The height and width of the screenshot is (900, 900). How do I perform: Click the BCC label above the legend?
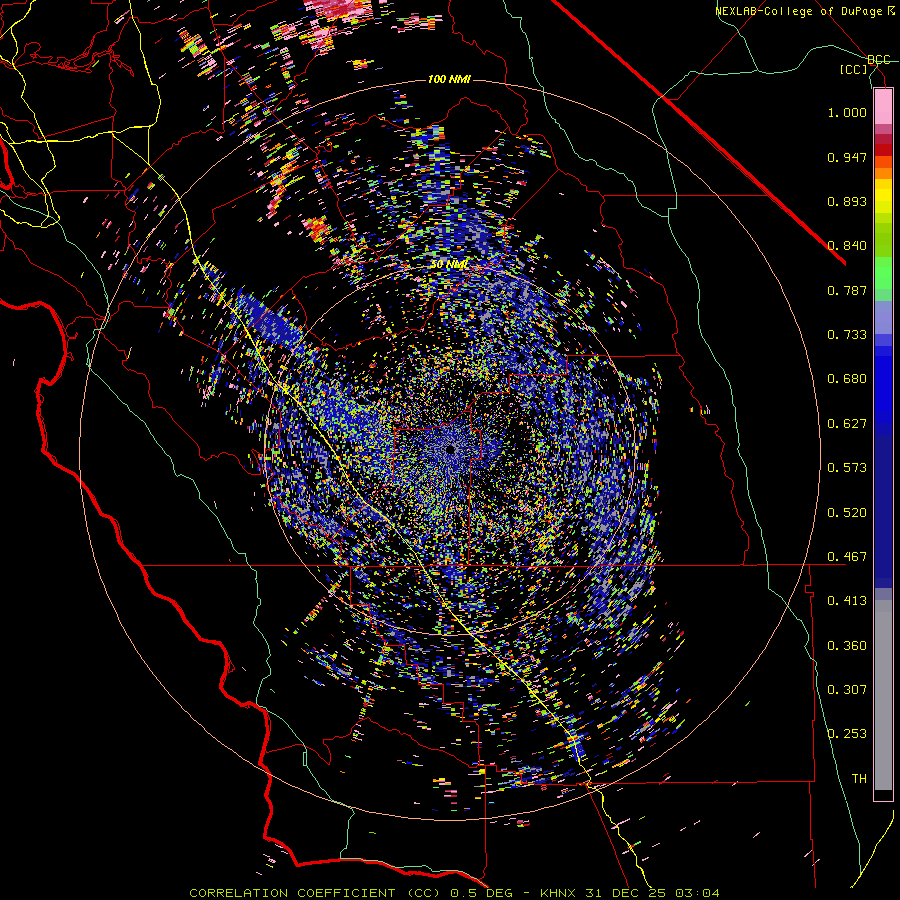878,60
